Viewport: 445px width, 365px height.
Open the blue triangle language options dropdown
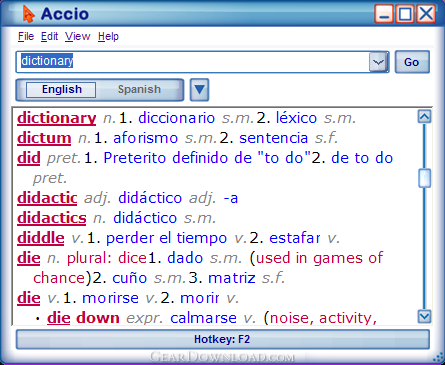point(199,90)
